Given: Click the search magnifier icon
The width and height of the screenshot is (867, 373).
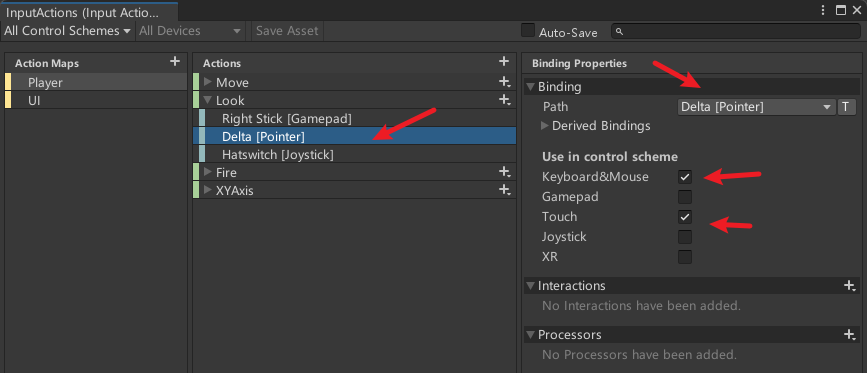Looking at the screenshot, I should click(x=620, y=31).
